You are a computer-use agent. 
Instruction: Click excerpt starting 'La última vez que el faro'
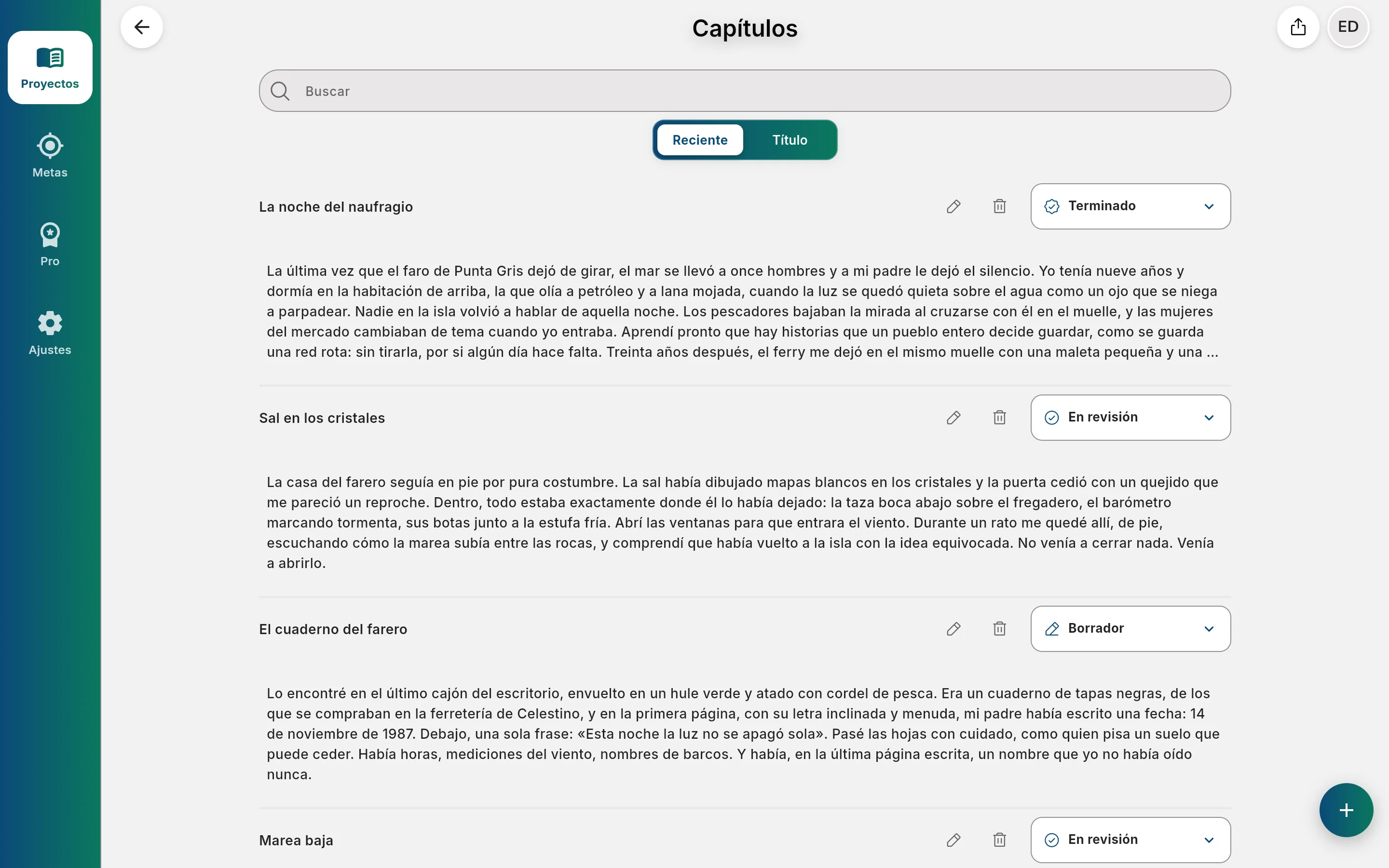pyautogui.click(x=743, y=312)
